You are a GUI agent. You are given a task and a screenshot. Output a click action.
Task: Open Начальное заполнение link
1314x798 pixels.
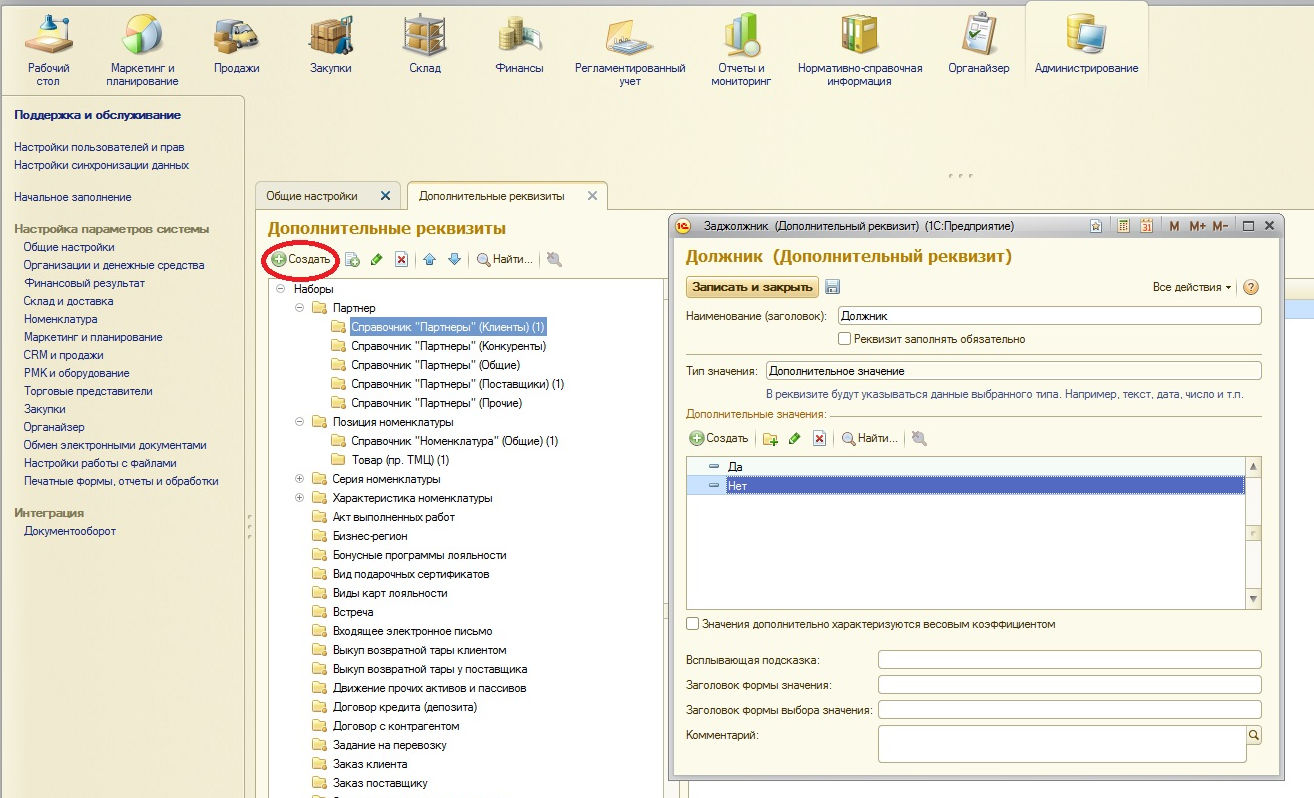72,197
